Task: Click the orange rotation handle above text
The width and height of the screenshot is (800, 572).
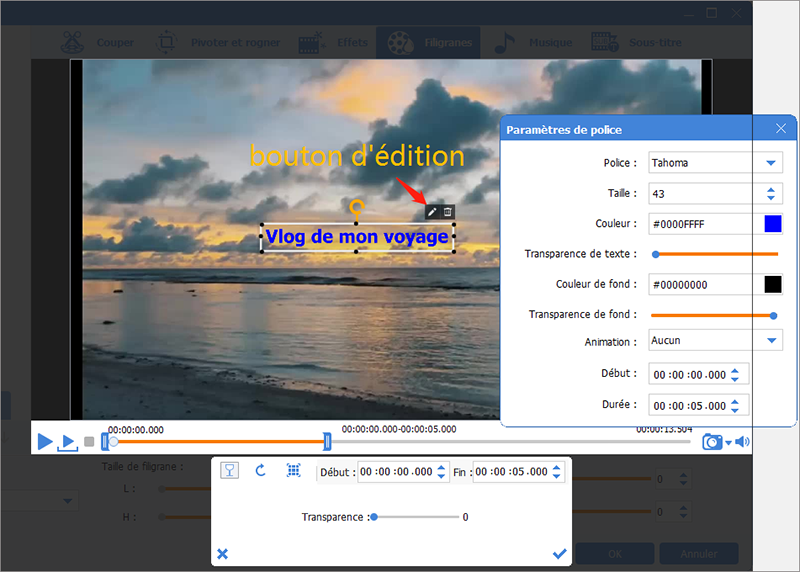Action: point(357,207)
